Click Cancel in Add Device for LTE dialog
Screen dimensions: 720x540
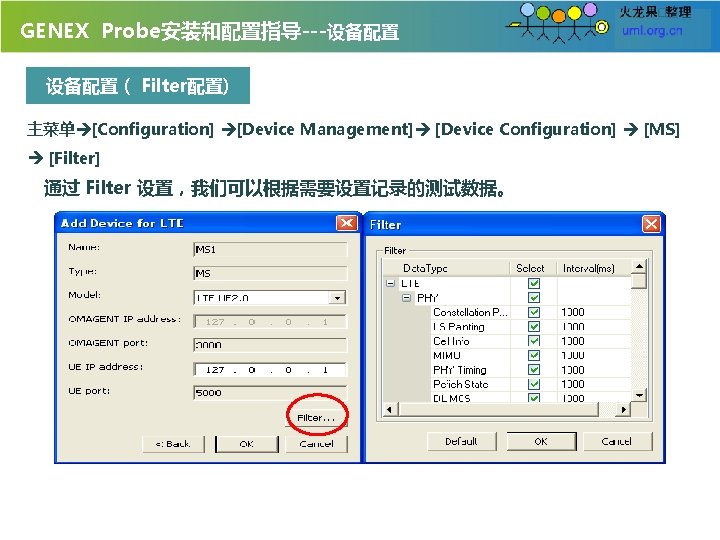(316, 444)
